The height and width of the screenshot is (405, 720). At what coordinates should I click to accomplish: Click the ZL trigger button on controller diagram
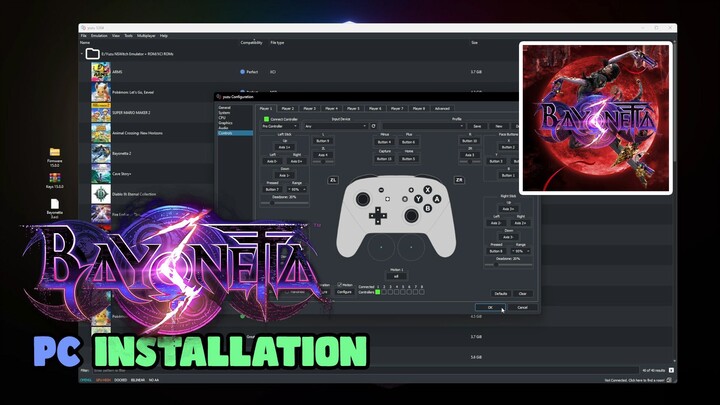click(333, 180)
